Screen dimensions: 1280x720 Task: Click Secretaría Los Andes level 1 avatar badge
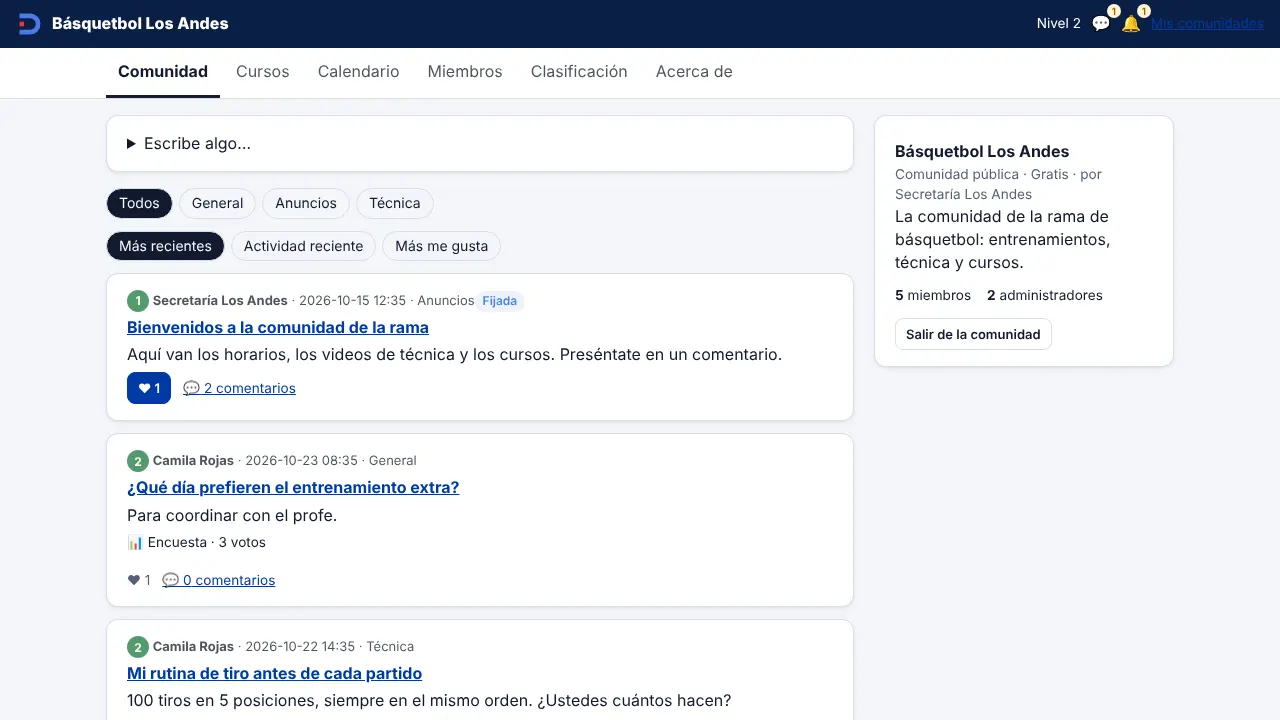pyautogui.click(x=138, y=301)
